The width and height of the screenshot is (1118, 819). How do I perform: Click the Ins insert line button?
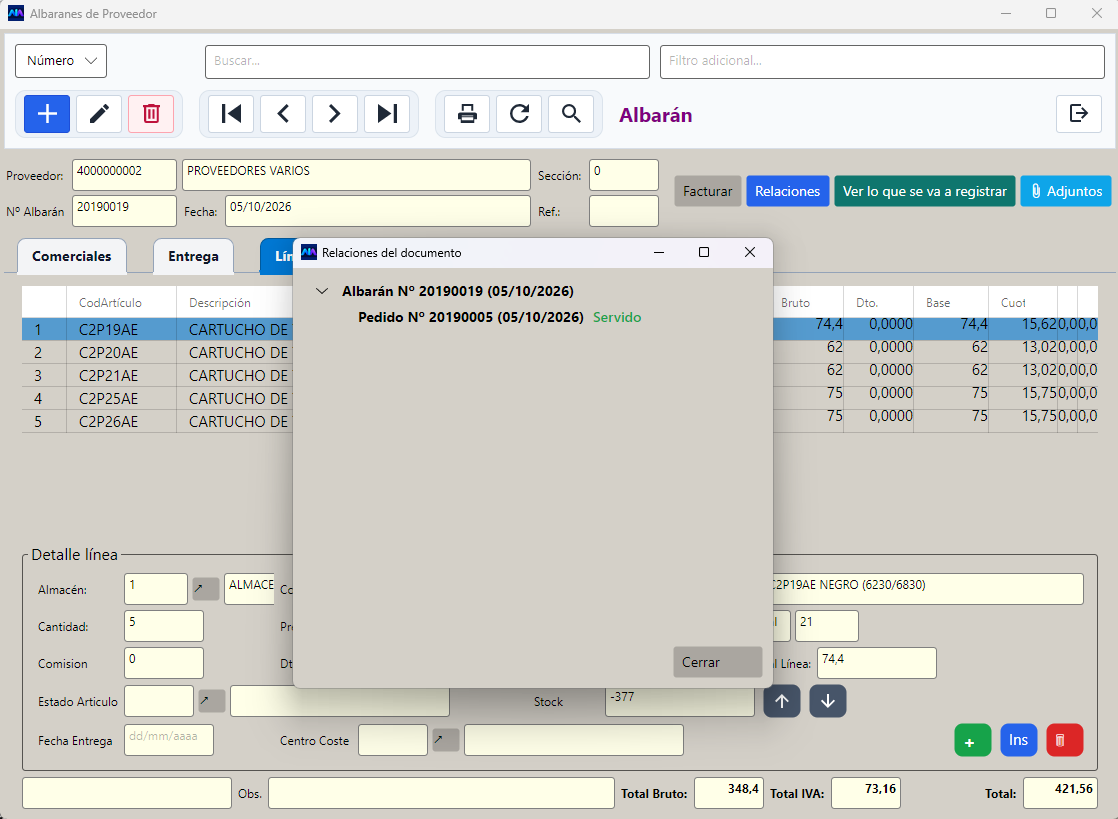pos(1018,741)
